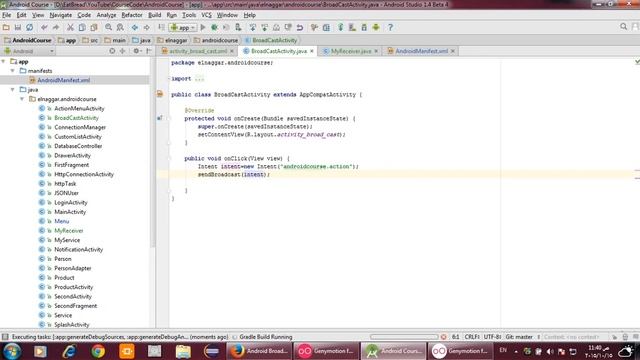Open project panel settings gear dropdown
This screenshot has width=640, height=360.
(x=137, y=51)
